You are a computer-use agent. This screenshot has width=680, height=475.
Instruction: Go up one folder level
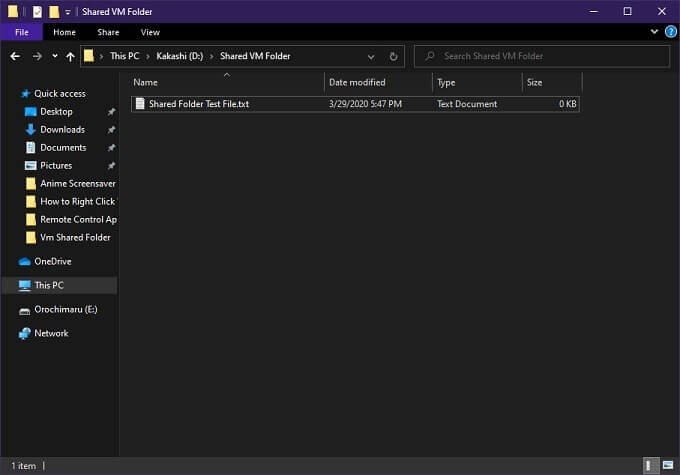tap(69, 56)
